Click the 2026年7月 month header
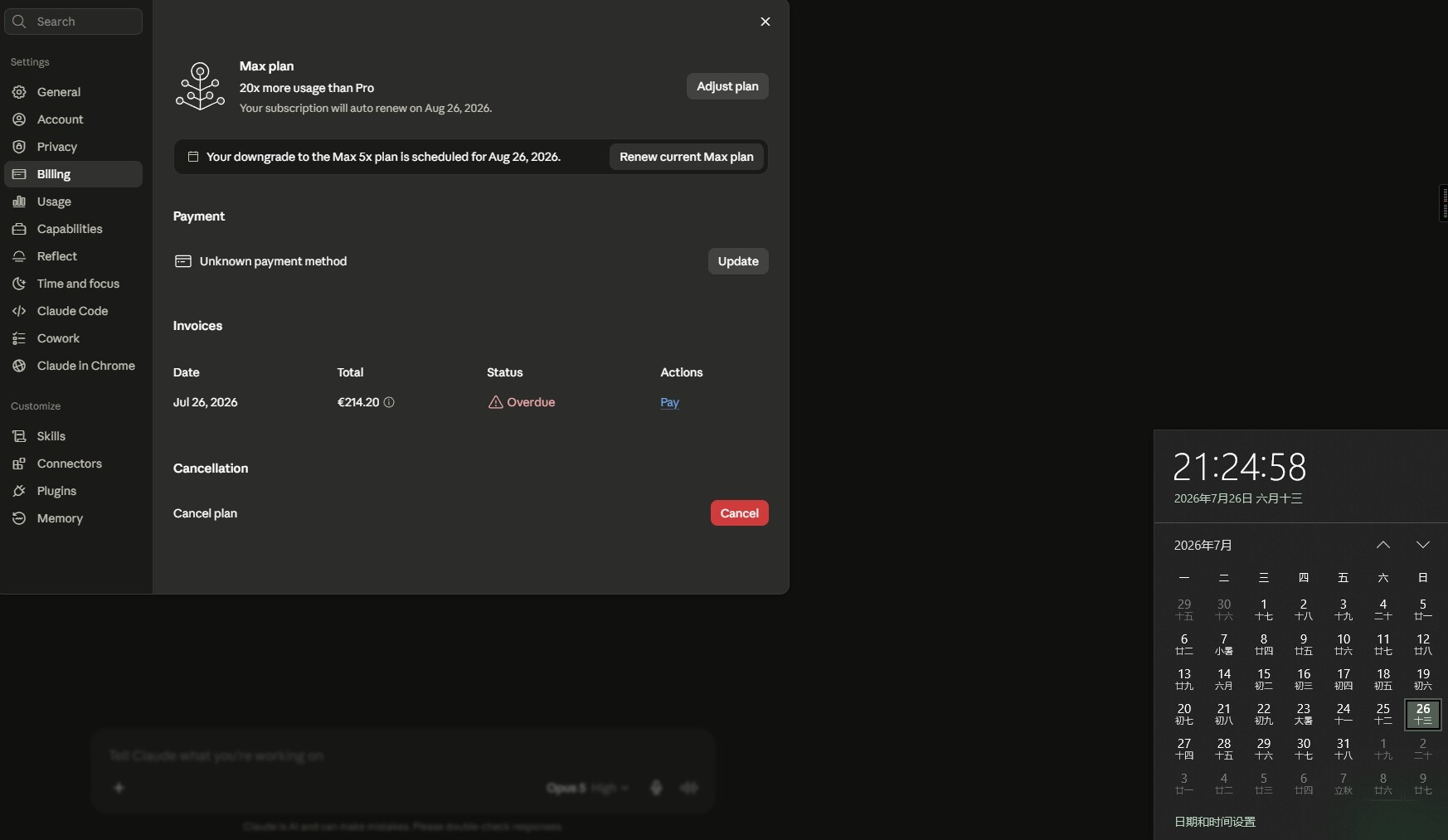The height and width of the screenshot is (840, 1448). tap(1203, 545)
